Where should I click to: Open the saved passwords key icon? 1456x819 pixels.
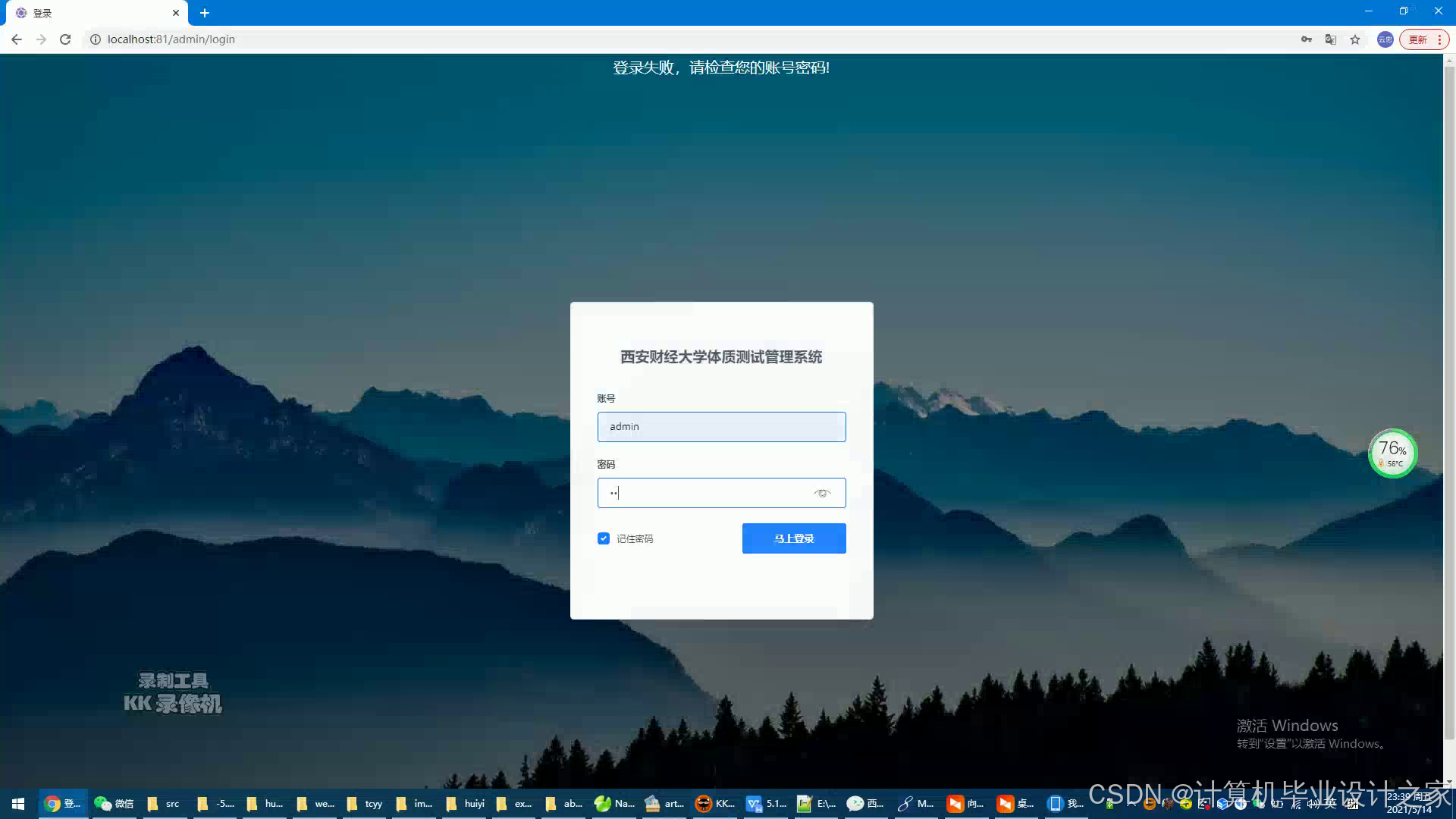click(x=1306, y=39)
